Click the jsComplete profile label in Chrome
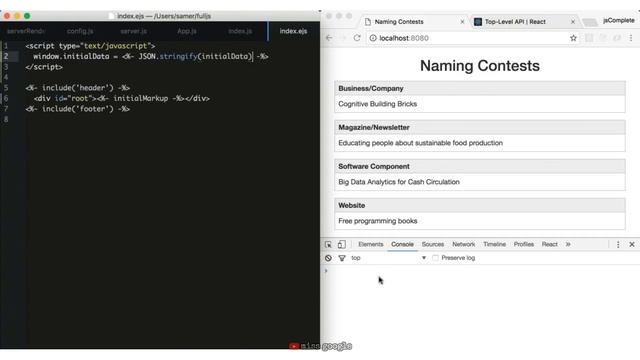 [x=618, y=20]
